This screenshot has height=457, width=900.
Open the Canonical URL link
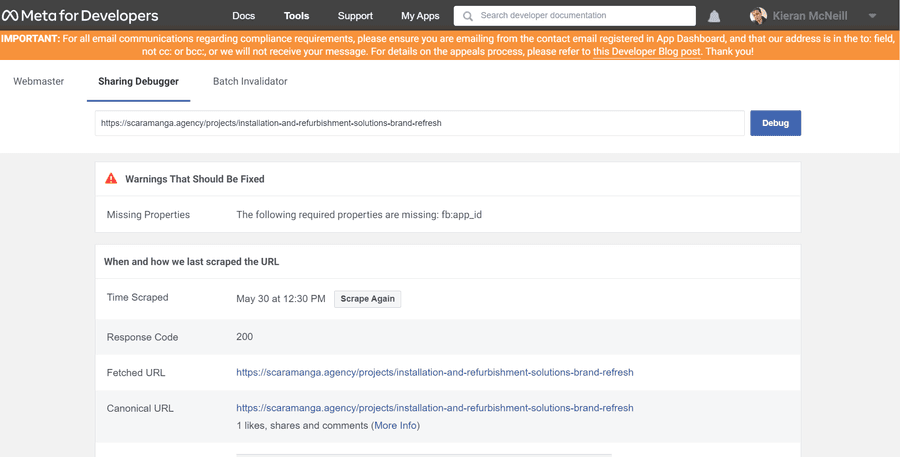pyautogui.click(x=435, y=408)
